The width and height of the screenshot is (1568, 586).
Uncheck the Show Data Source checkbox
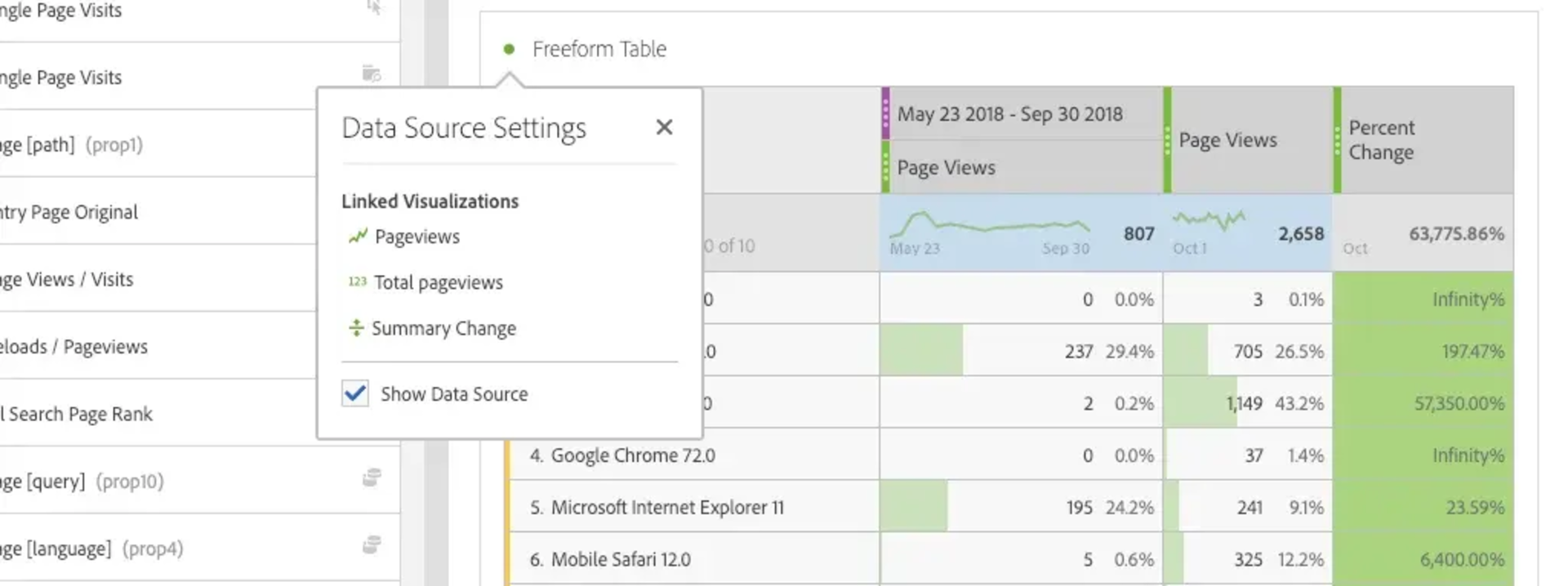[355, 393]
